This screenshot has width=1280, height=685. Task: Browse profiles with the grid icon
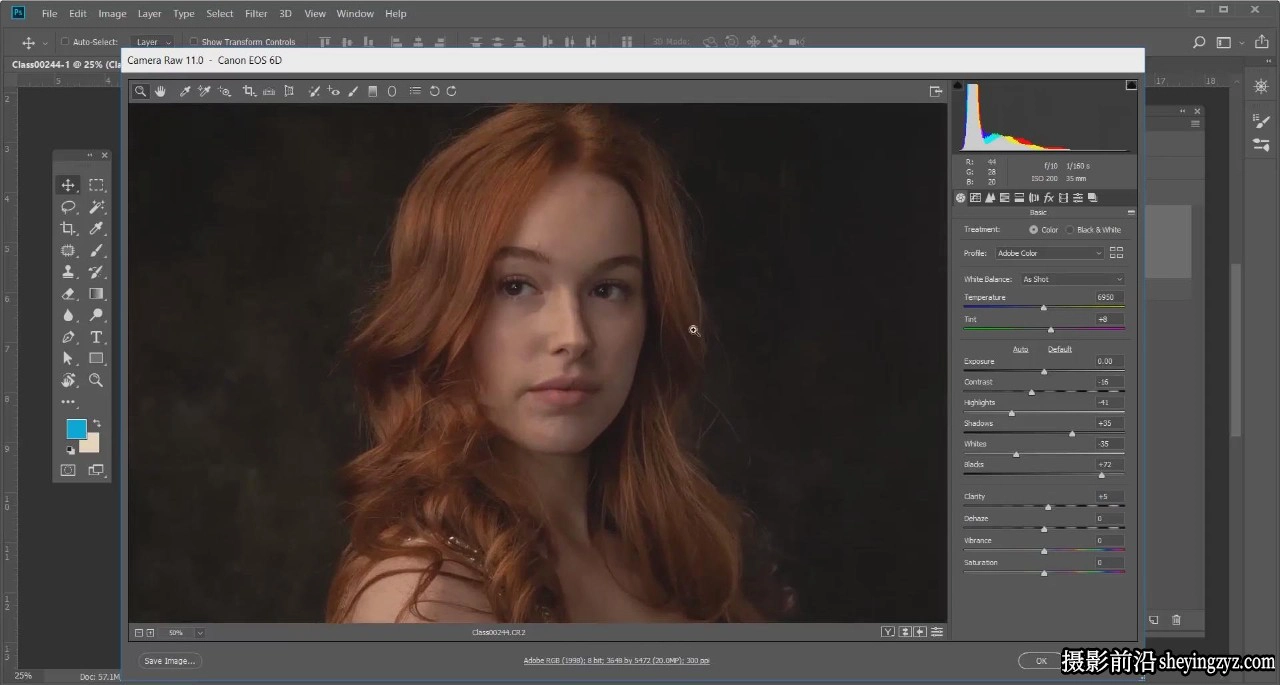(1117, 253)
